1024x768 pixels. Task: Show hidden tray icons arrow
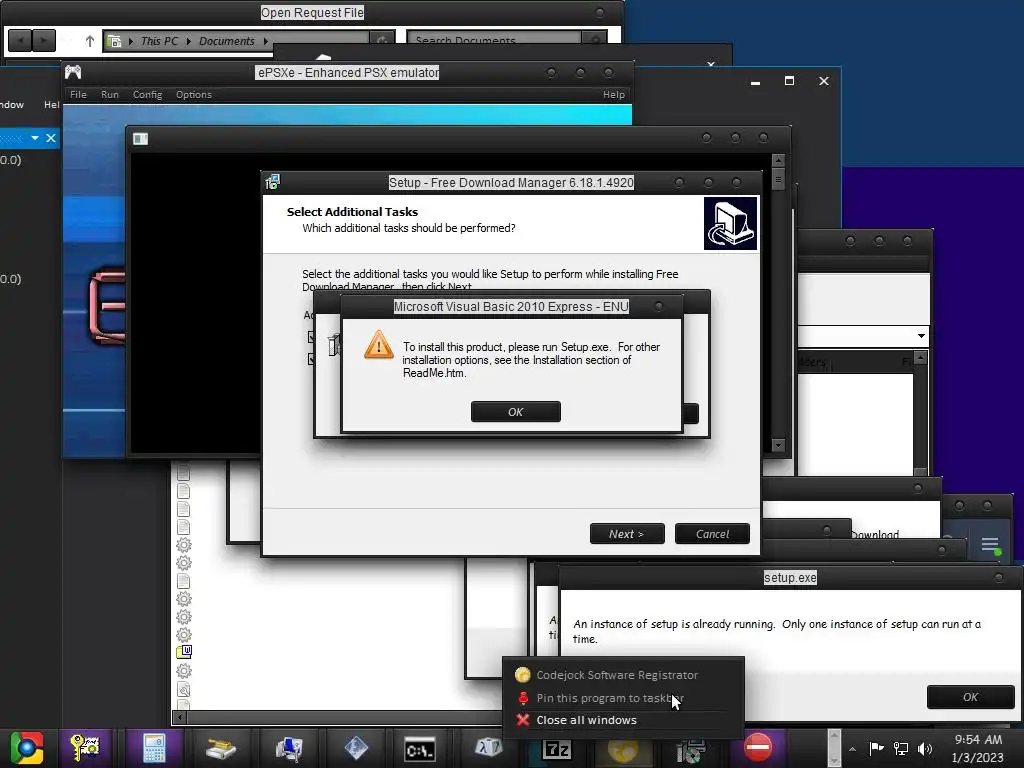click(x=852, y=749)
